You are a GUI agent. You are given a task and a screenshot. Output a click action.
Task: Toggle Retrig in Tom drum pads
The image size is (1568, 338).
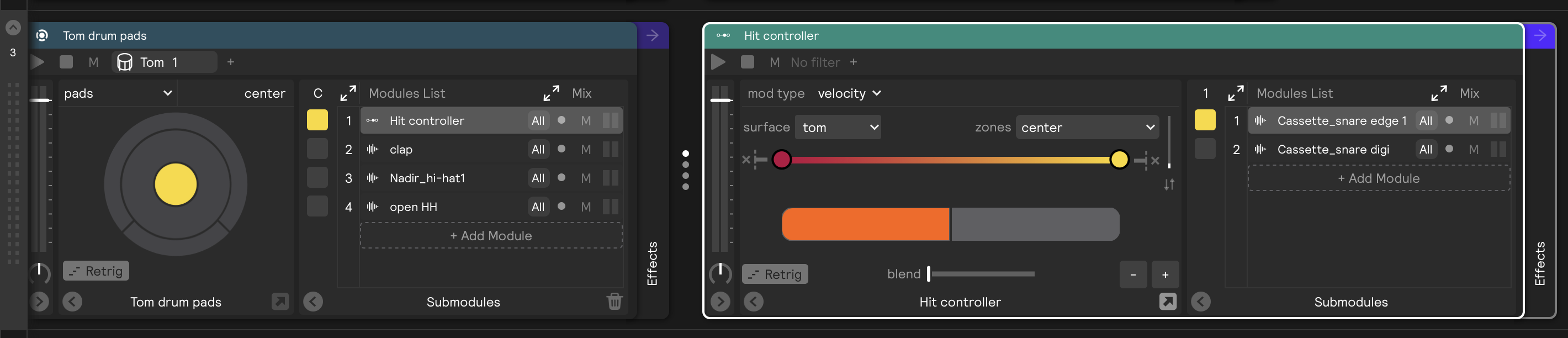click(96, 271)
